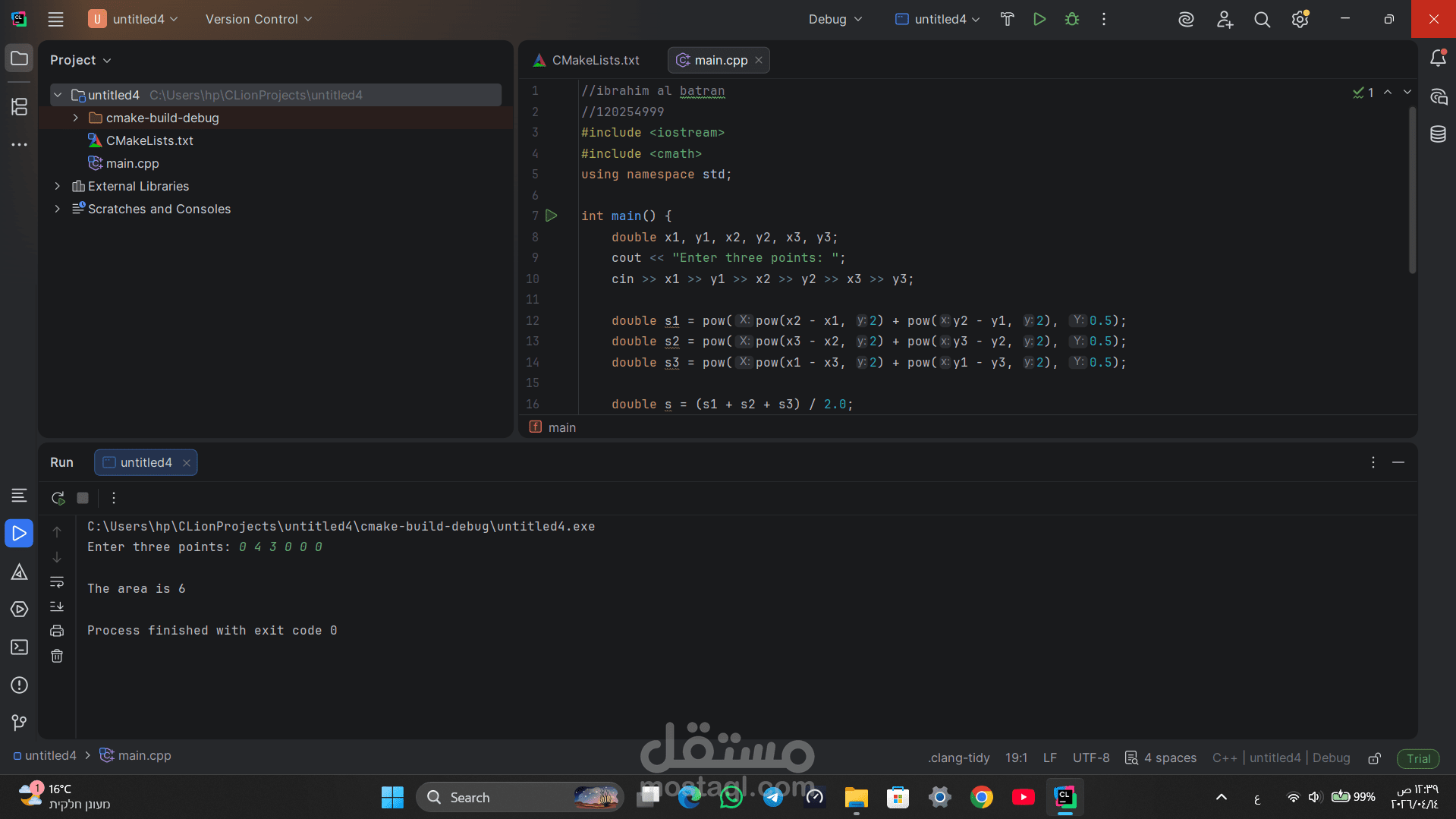Click the inspections widget checkmark
The width and height of the screenshot is (1456, 819).
[x=1363, y=93]
